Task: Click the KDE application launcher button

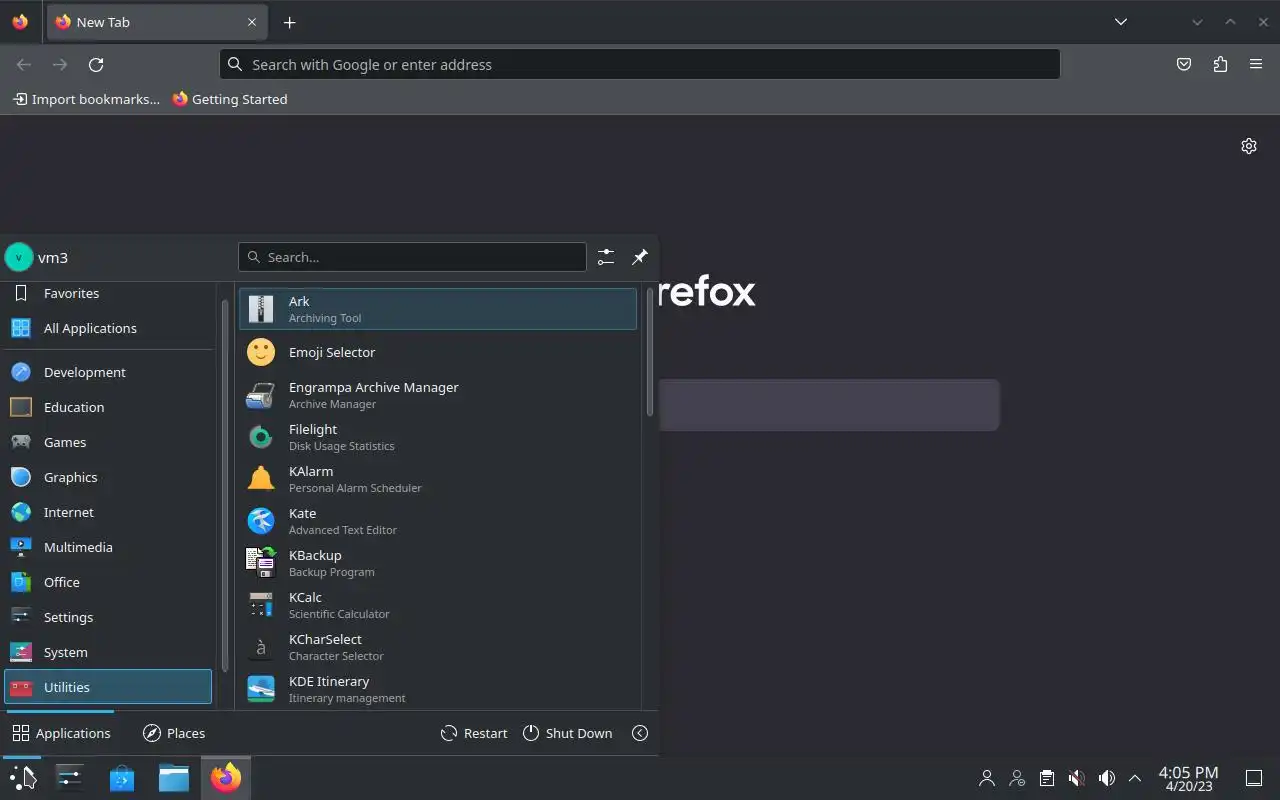Action: 22,778
